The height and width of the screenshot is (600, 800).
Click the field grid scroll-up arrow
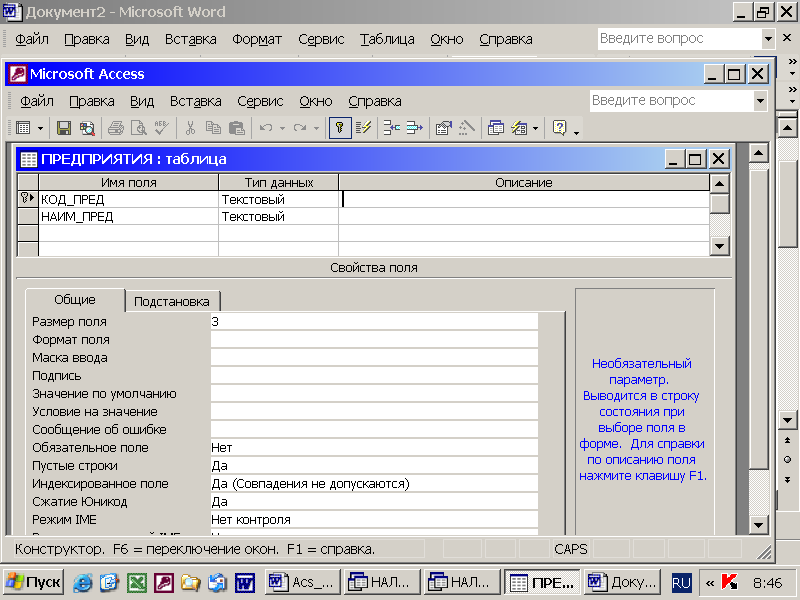click(719, 183)
